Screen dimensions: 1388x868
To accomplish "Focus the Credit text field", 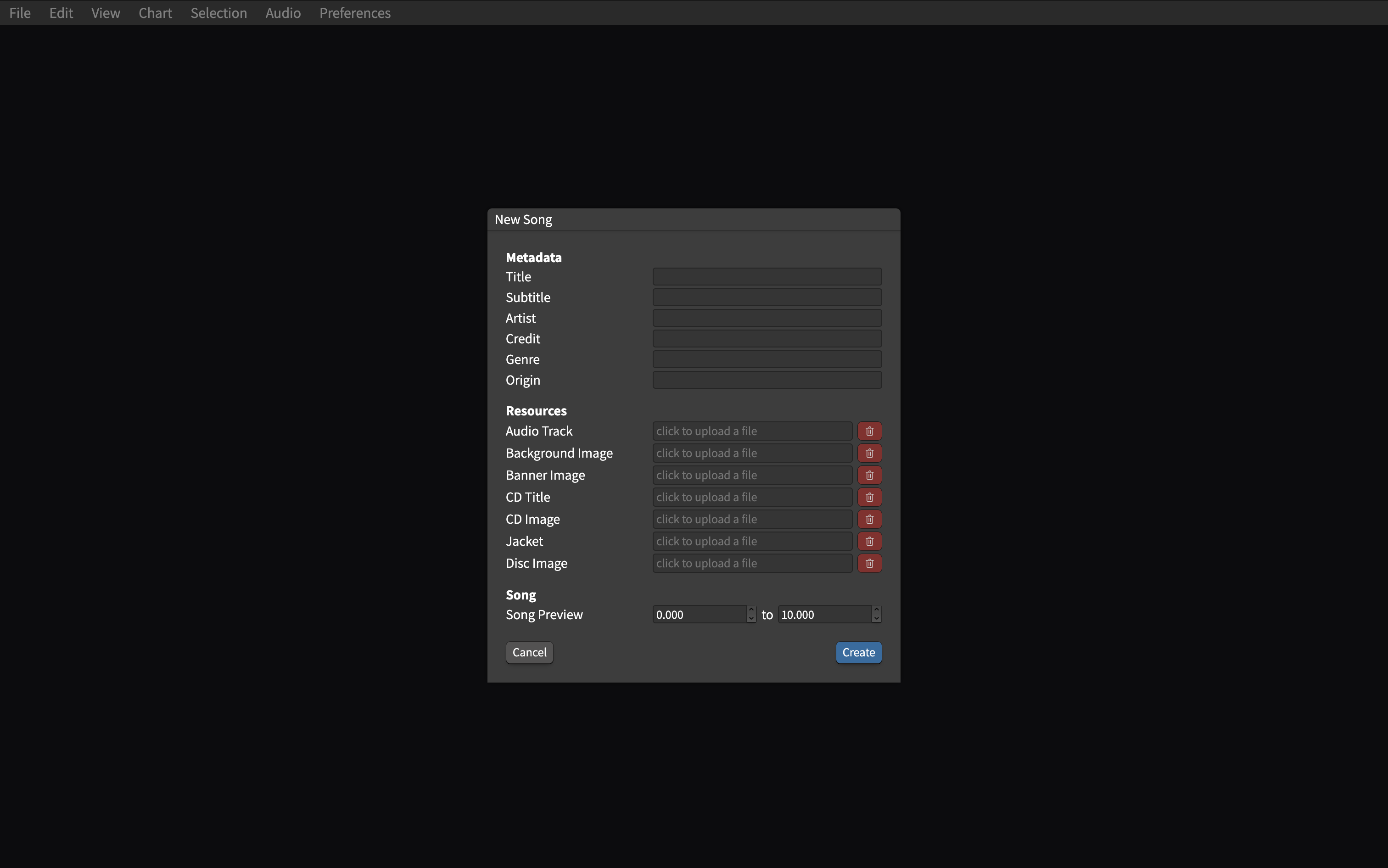I will pos(767,339).
